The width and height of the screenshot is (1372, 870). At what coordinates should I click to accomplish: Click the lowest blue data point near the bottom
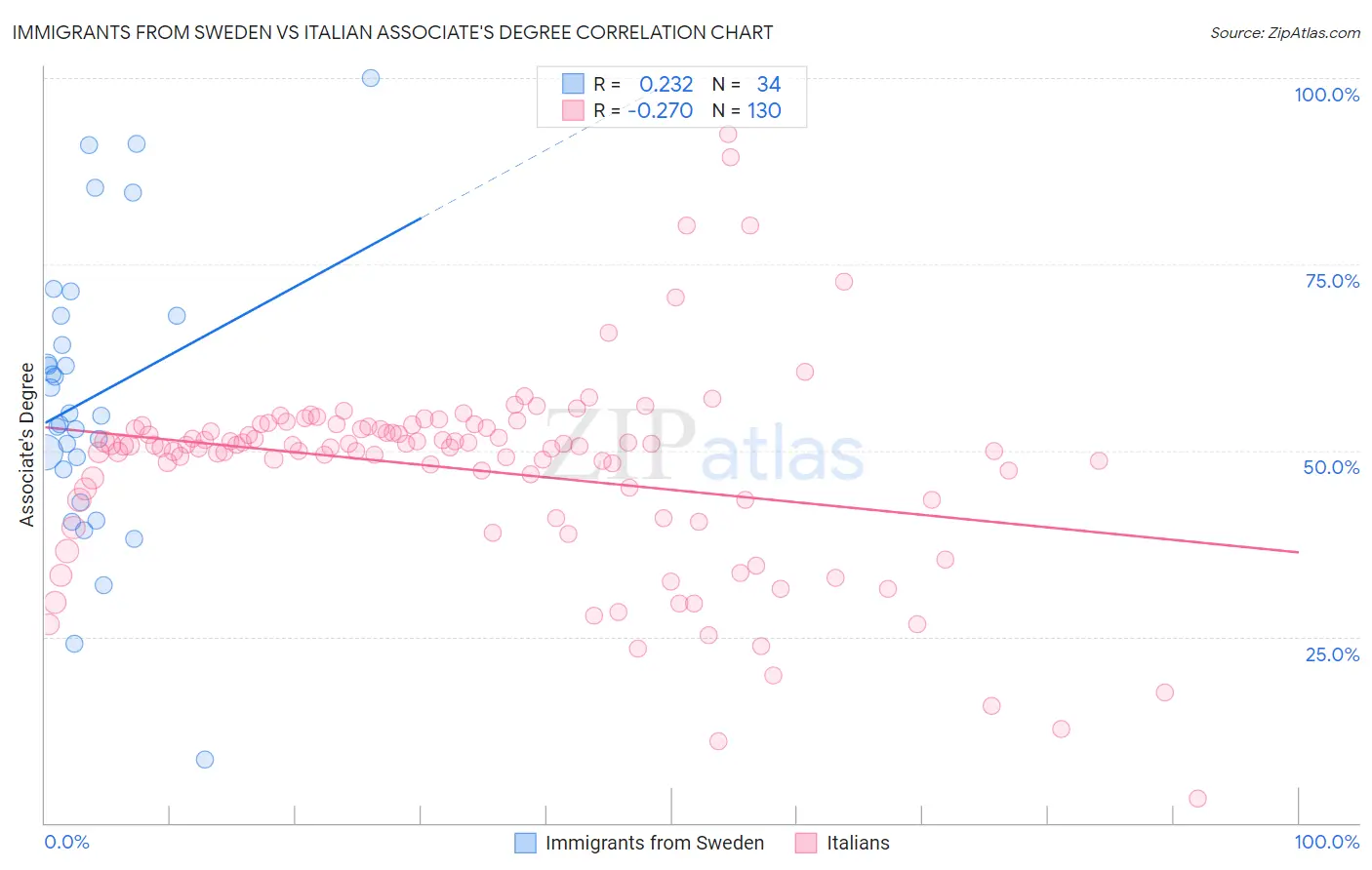click(205, 760)
